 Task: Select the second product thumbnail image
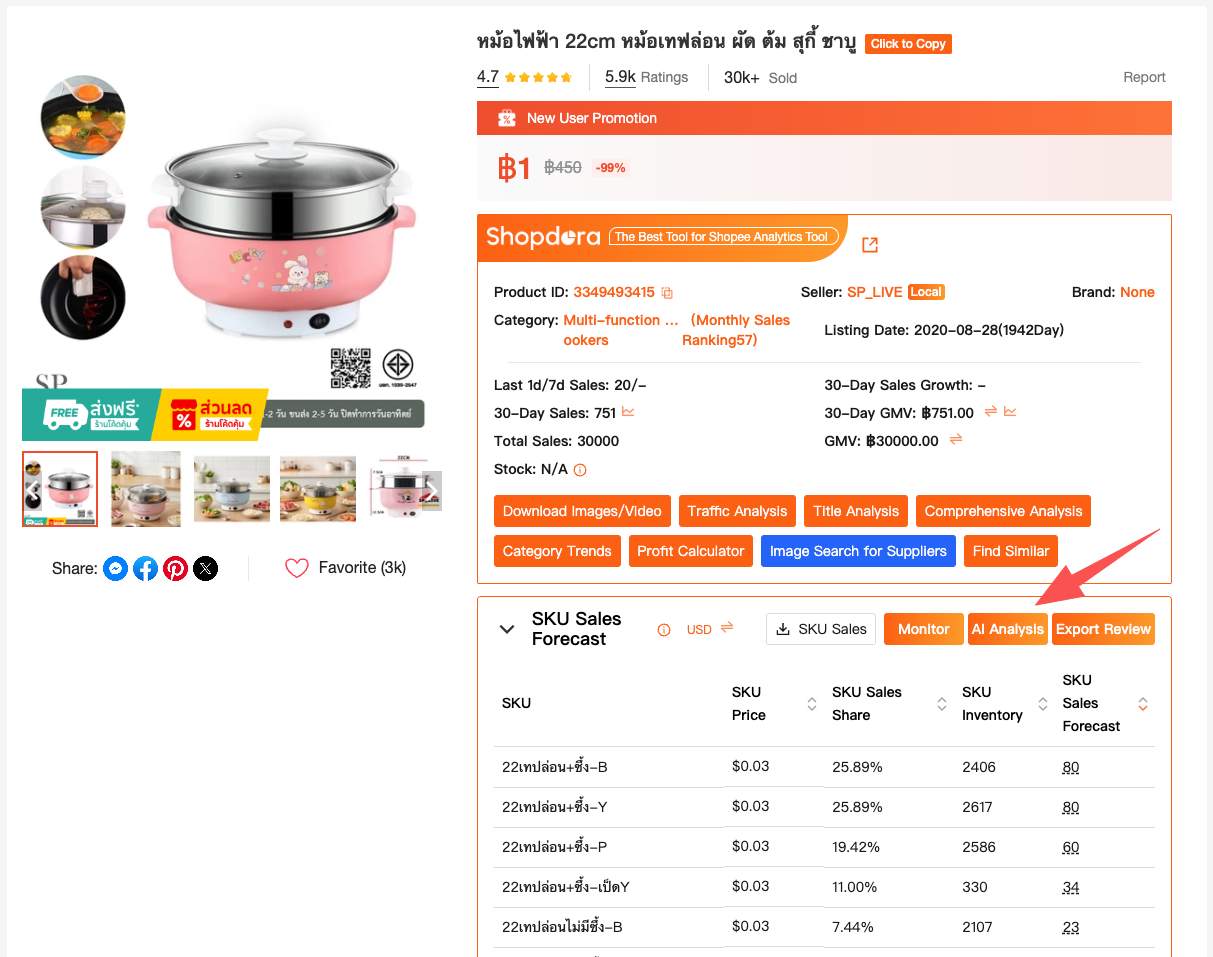pos(146,489)
